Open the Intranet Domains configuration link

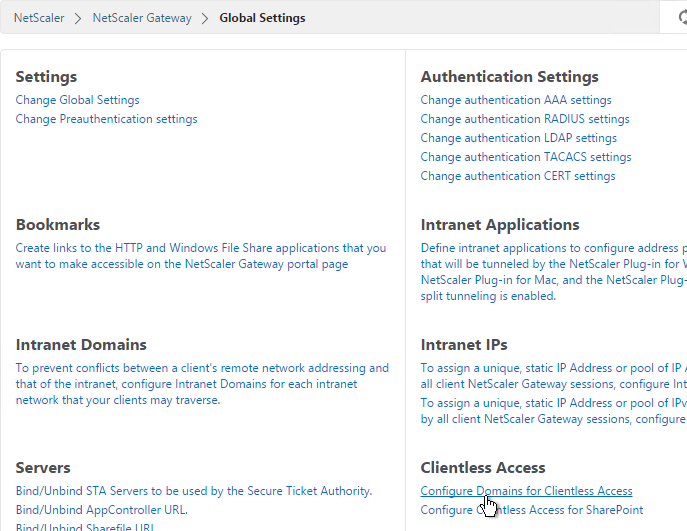(x=202, y=384)
